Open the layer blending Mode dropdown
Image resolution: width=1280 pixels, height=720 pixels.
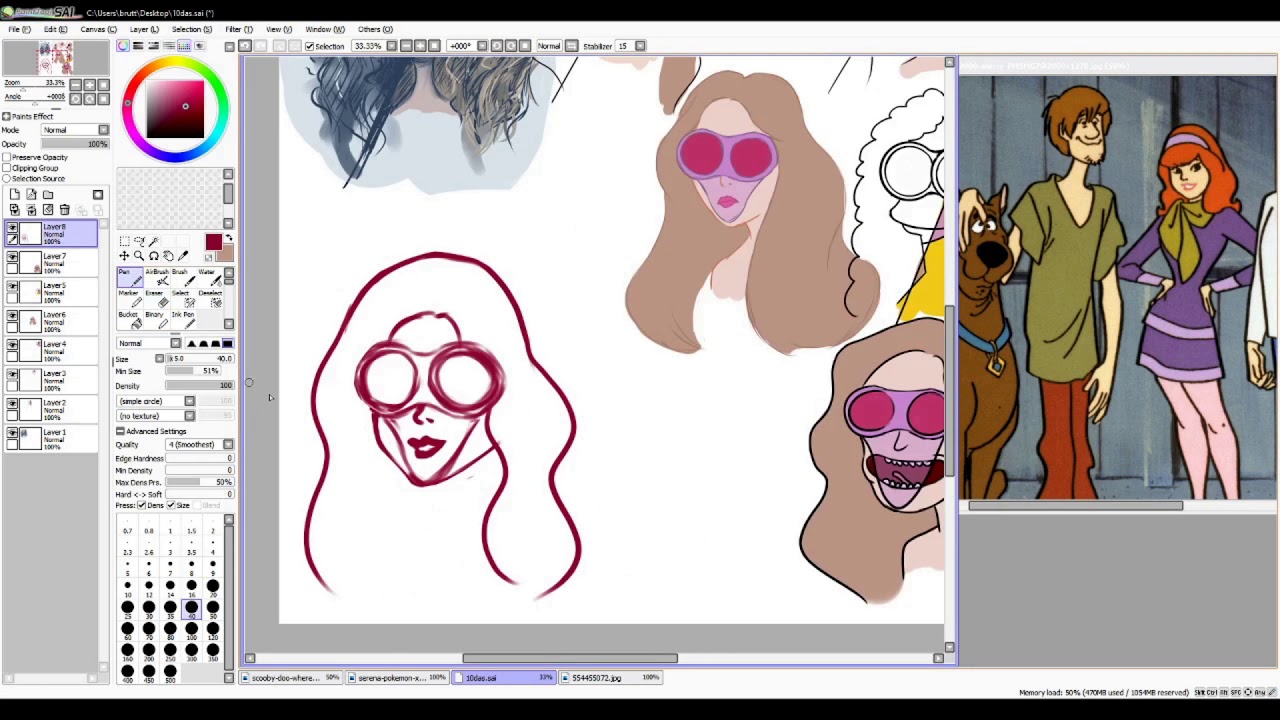[75, 130]
